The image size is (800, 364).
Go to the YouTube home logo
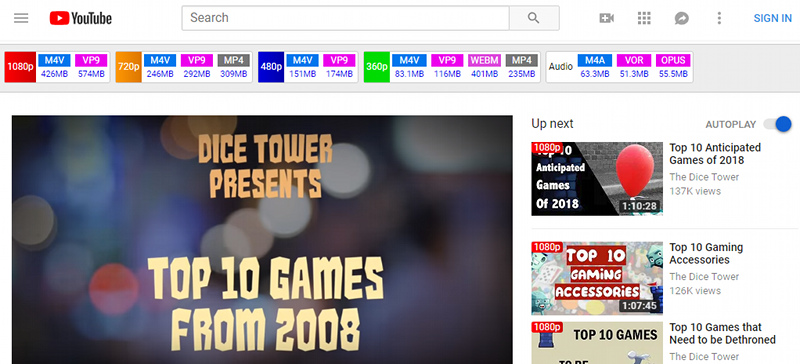81,18
